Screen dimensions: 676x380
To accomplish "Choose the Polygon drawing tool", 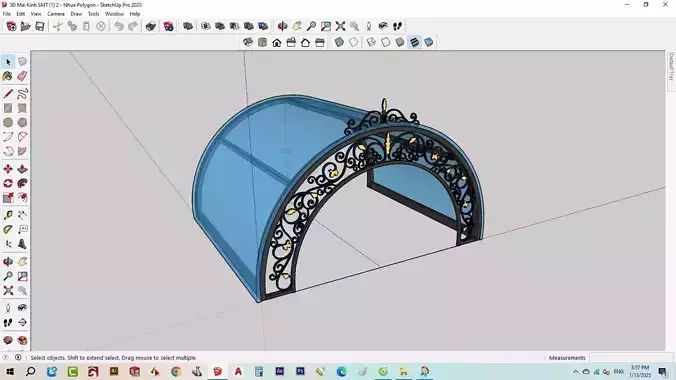I will (x=22, y=122).
